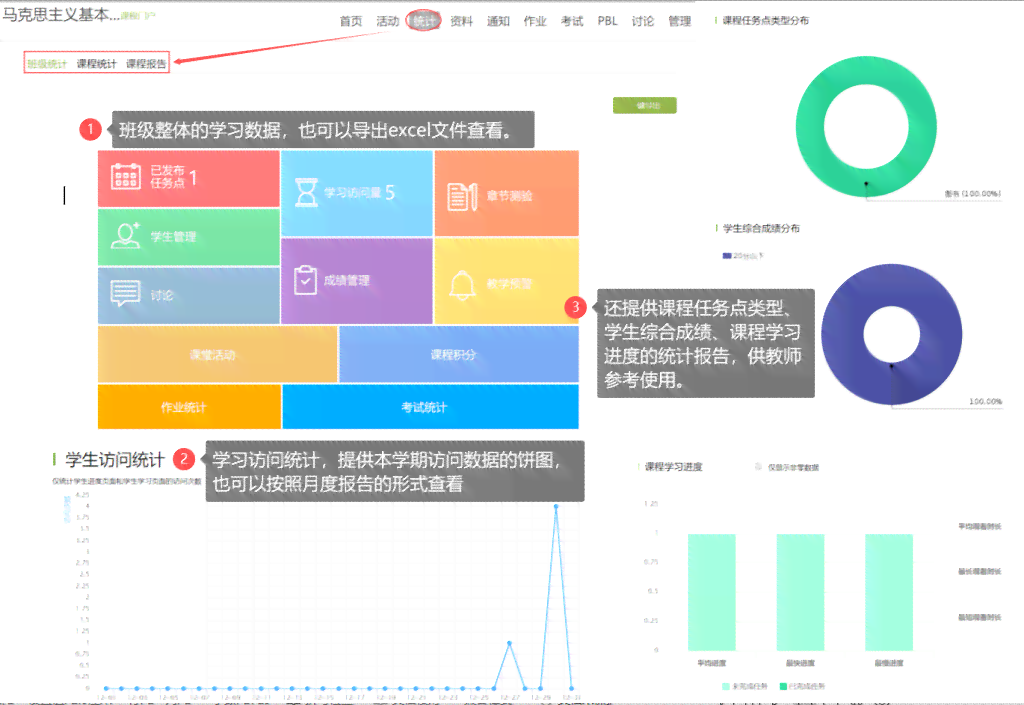Open 管理 in the top navigation
The height and width of the screenshot is (705, 1024).
tap(679, 21)
